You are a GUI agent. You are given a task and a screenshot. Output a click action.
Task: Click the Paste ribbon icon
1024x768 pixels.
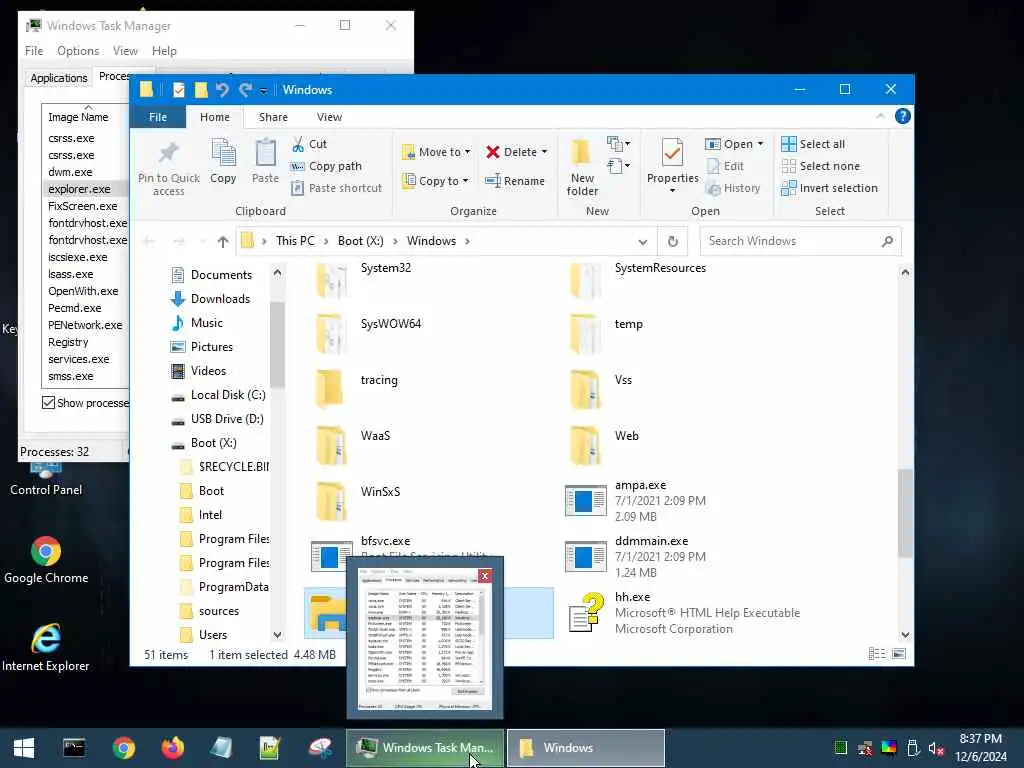(265, 152)
